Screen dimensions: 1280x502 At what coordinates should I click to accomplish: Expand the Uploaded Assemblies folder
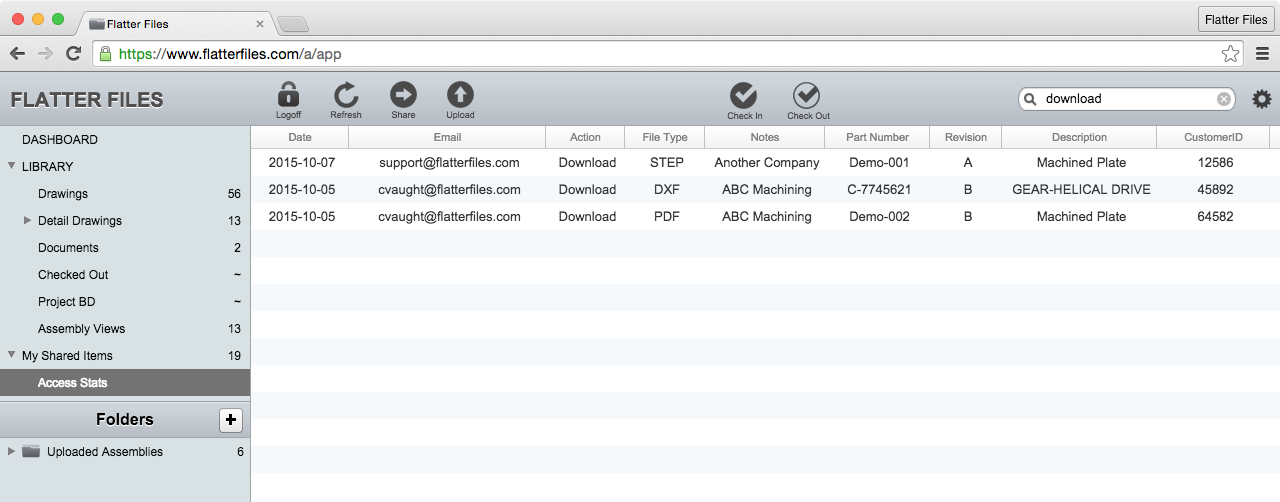(x=11, y=451)
